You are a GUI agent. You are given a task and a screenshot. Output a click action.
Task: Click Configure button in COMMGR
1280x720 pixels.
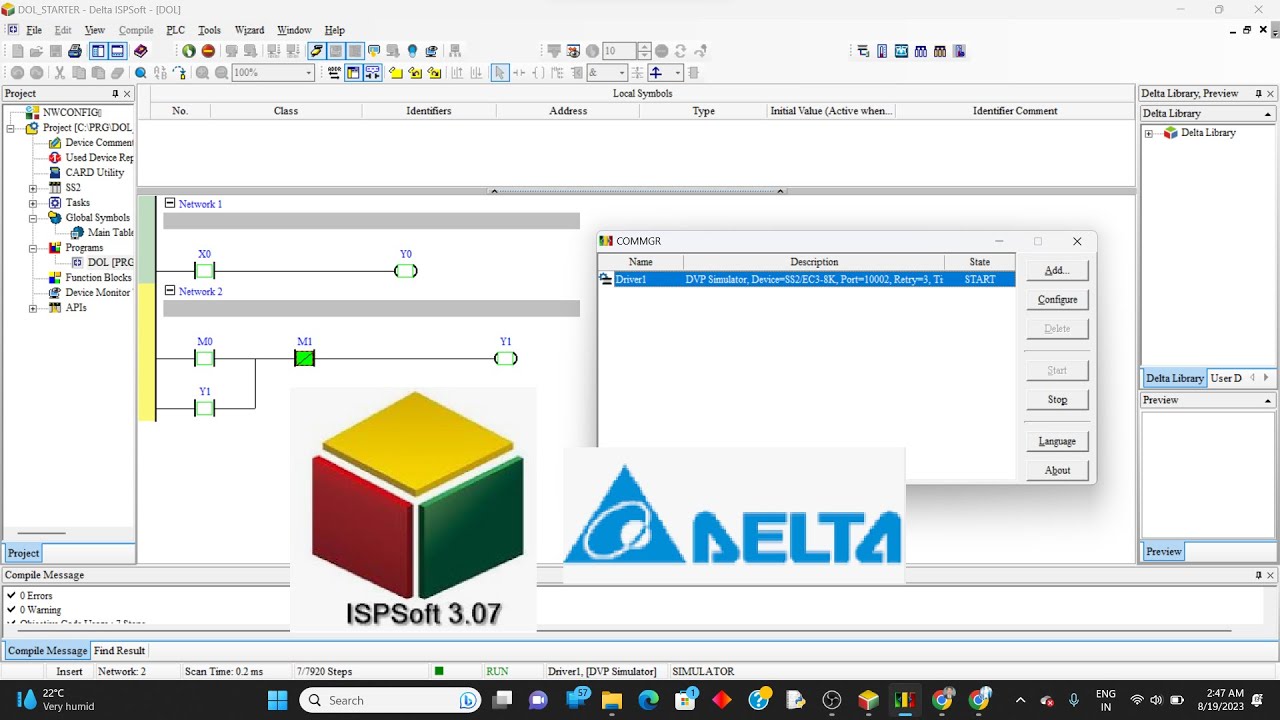pos(1057,300)
